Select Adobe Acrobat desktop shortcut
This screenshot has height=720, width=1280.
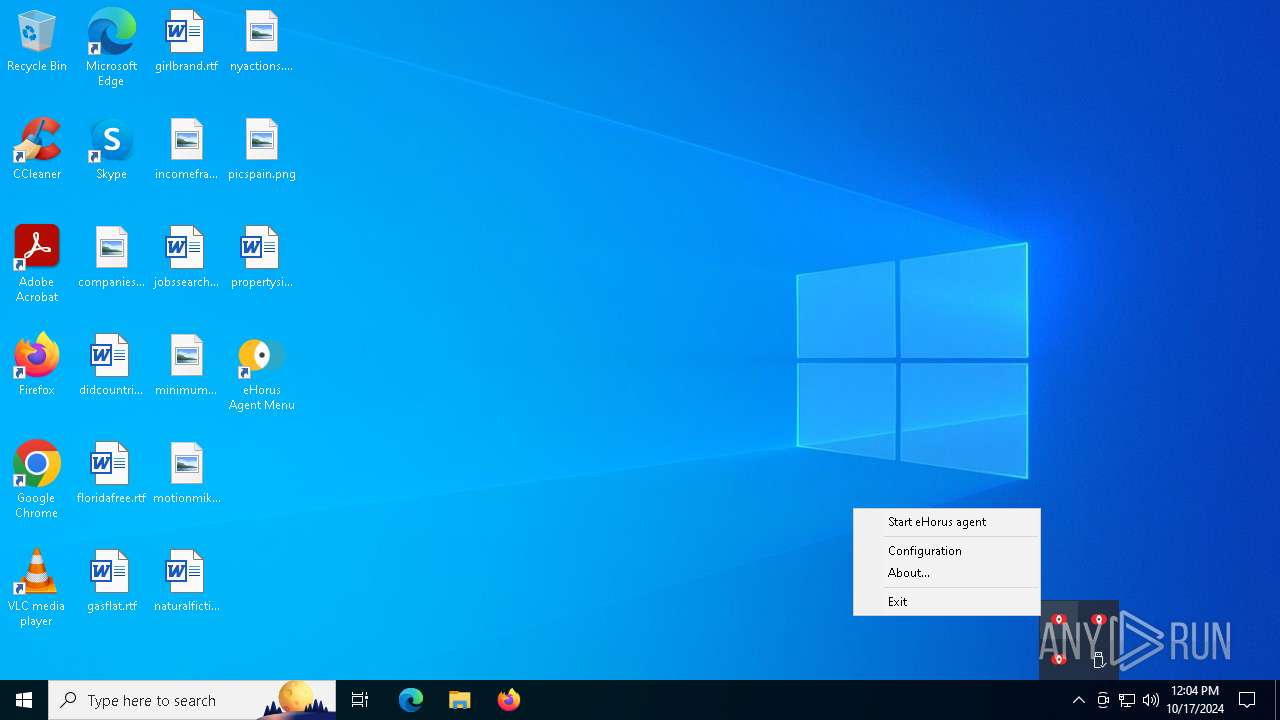(37, 264)
